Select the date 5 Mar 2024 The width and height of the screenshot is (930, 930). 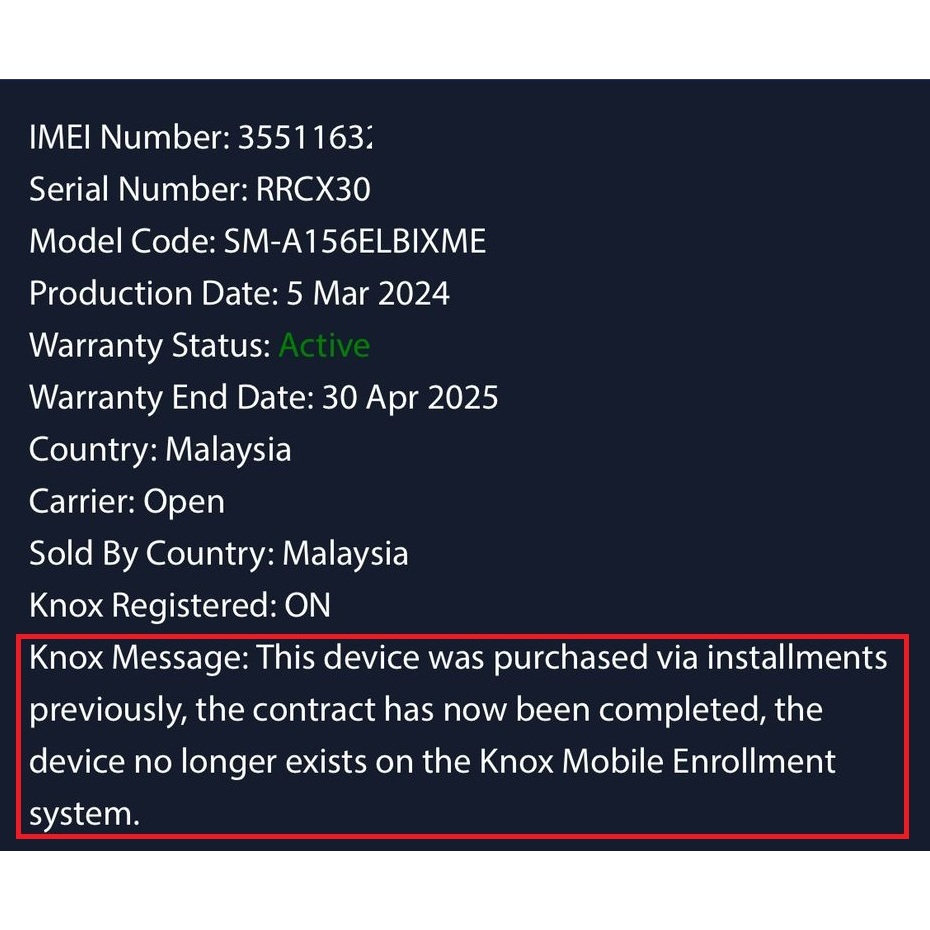[367, 293]
